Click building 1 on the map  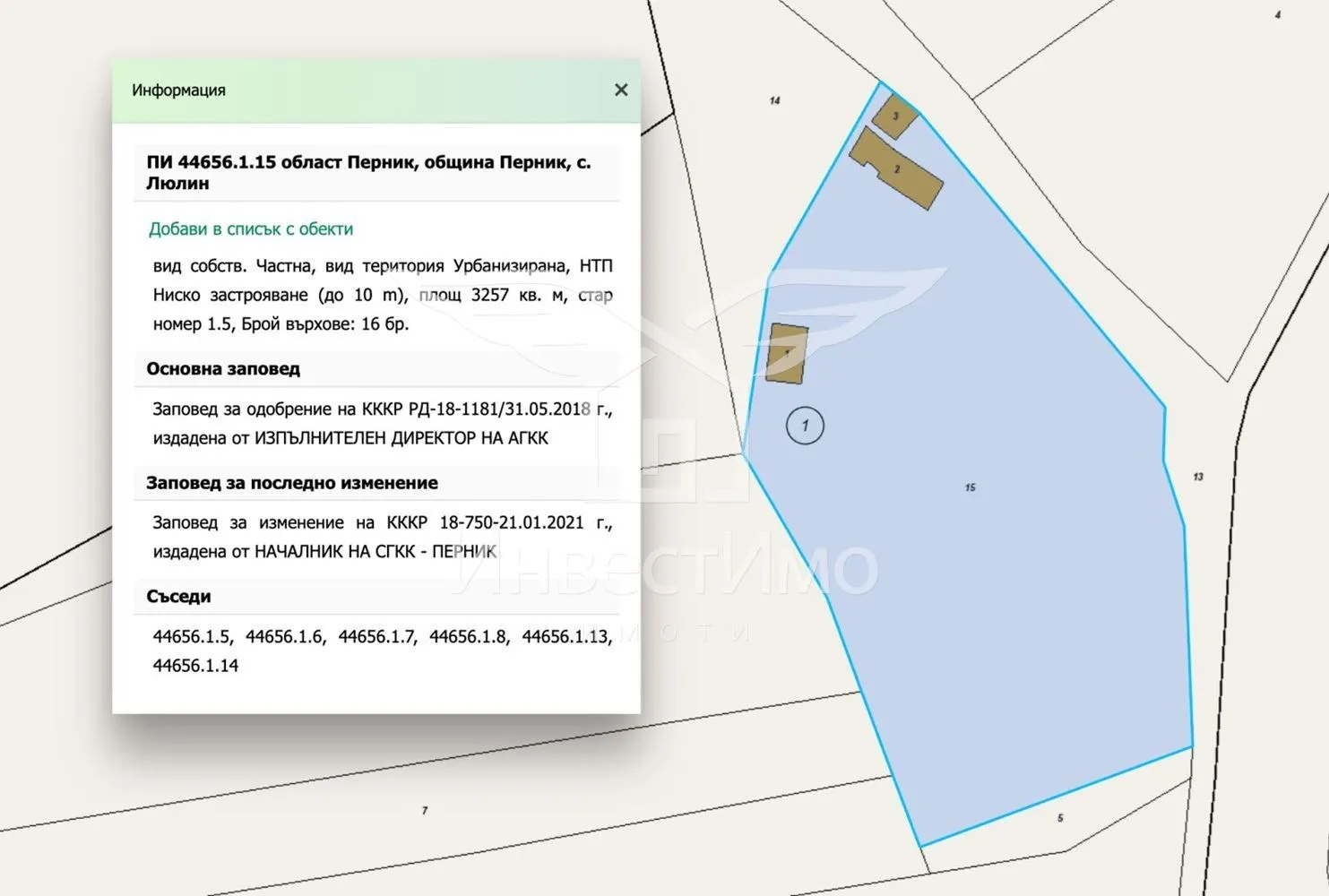[787, 354]
